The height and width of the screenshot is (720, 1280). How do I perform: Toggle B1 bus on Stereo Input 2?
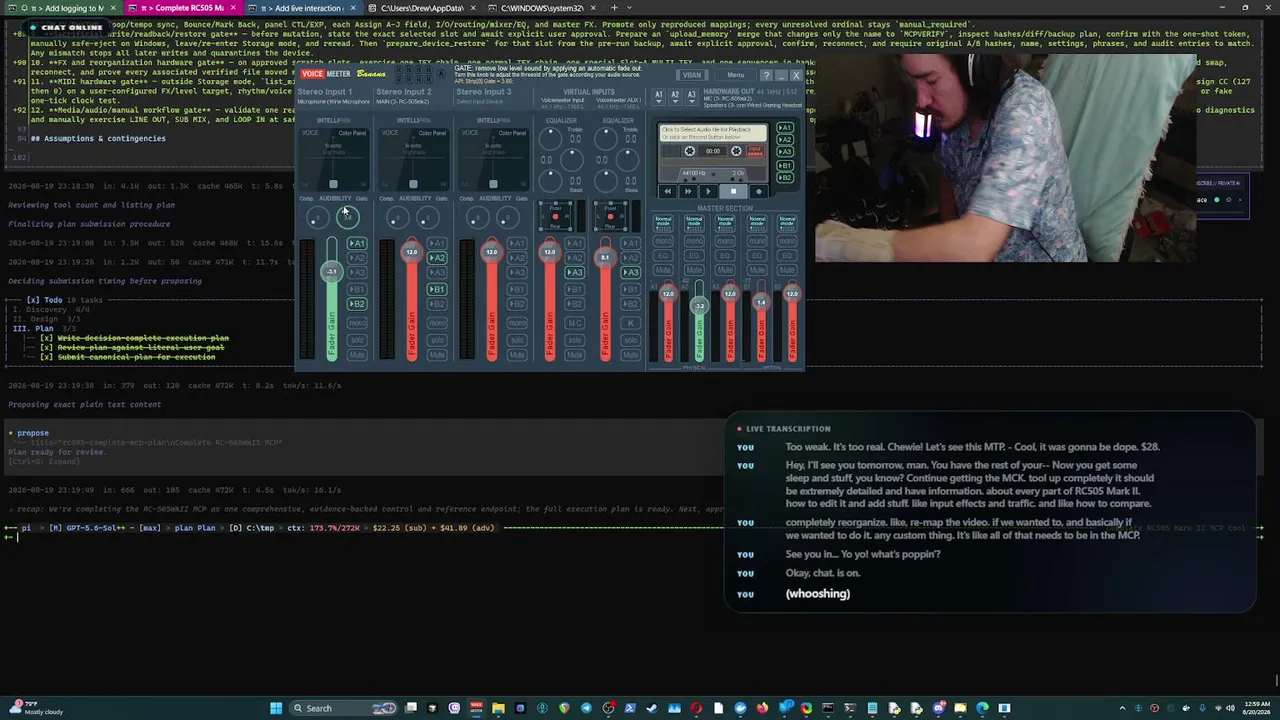tap(437, 289)
